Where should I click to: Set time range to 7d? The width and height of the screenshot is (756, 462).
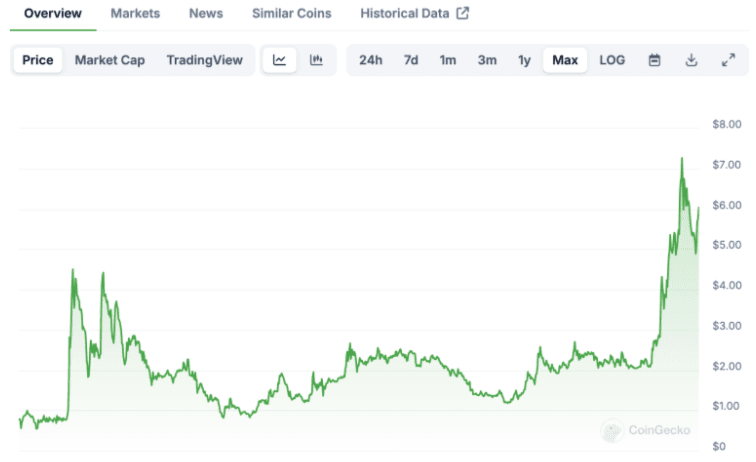411,60
